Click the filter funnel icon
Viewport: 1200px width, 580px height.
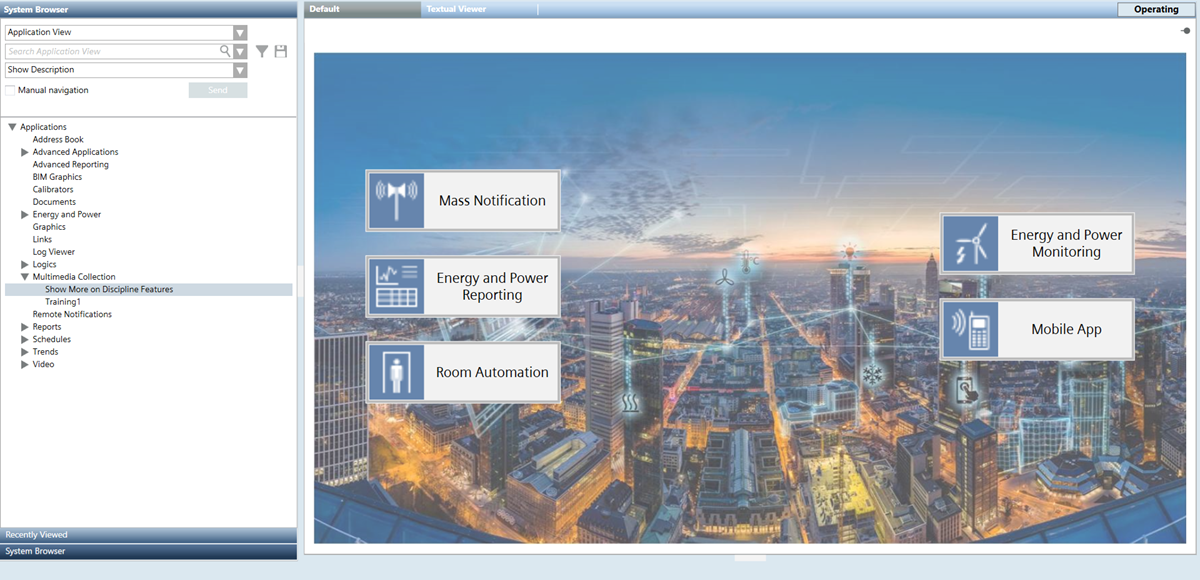click(x=262, y=51)
